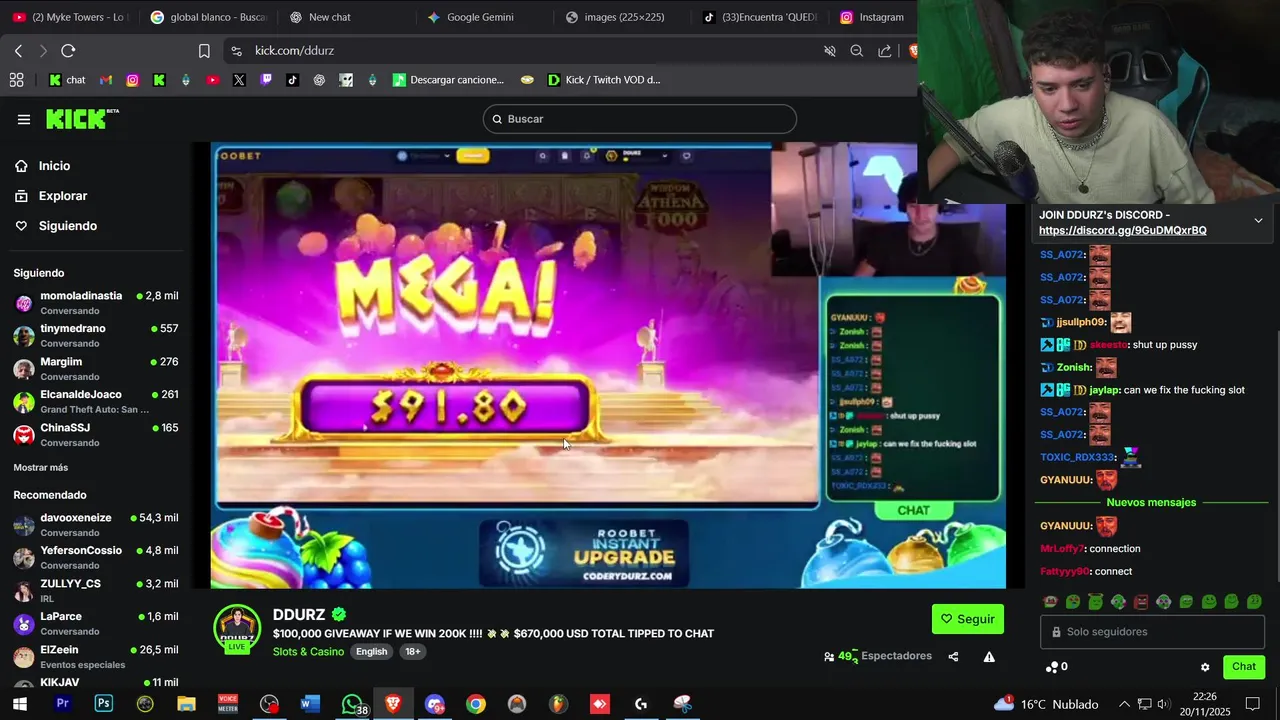Open the Slots & Casino category link
This screenshot has width=1280, height=720.
(x=308, y=652)
